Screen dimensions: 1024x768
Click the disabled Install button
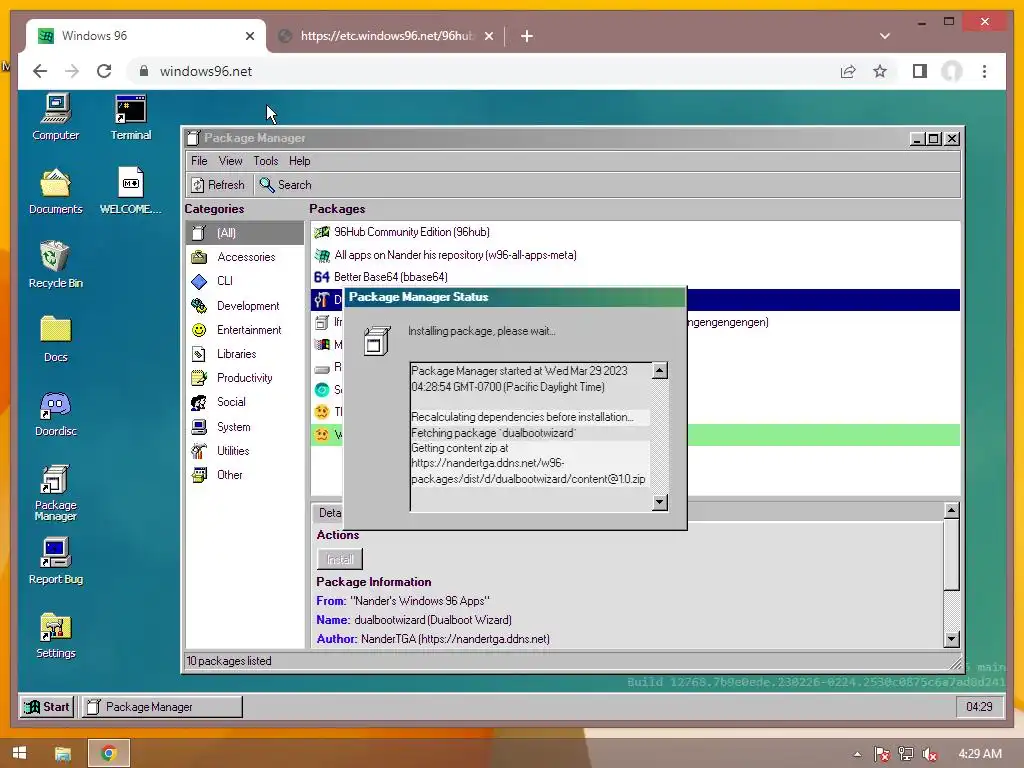[340, 559]
